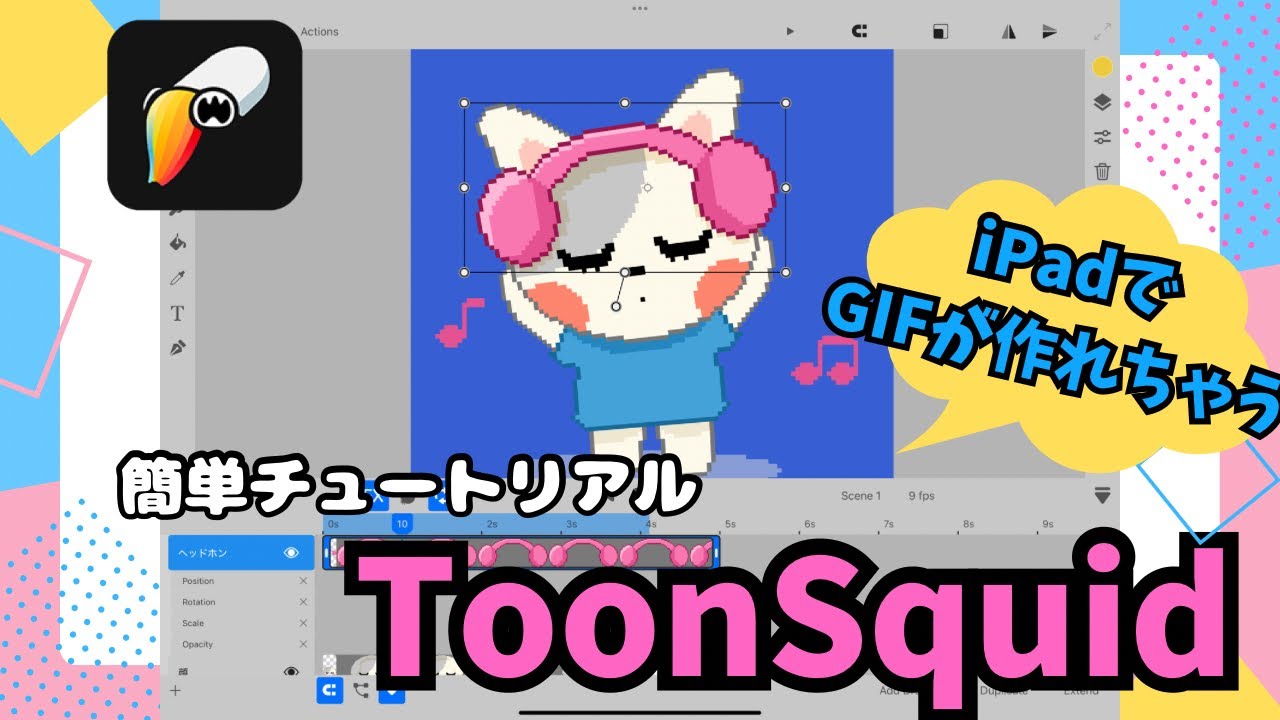The height and width of the screenshot is (720, 1280).
Task: Play the animation preview
Action: (x=790, y=32)
